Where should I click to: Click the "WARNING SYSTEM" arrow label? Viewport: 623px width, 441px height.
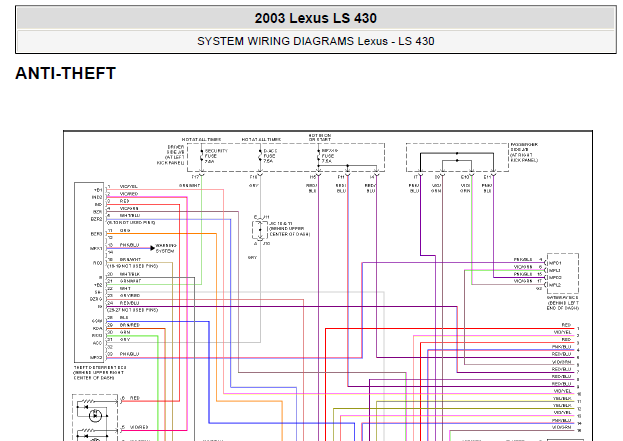(x=166, y=248)
